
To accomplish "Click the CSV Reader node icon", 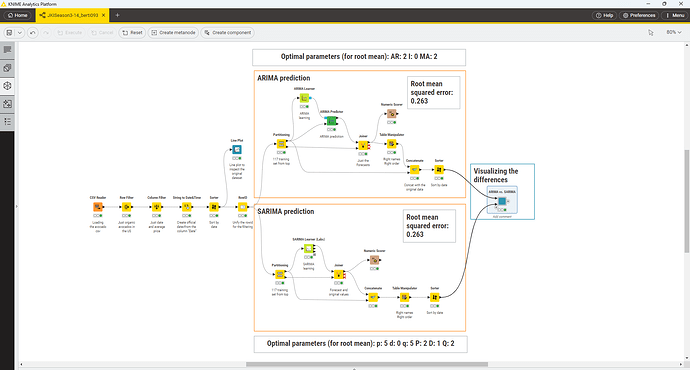I will point(98,207).
